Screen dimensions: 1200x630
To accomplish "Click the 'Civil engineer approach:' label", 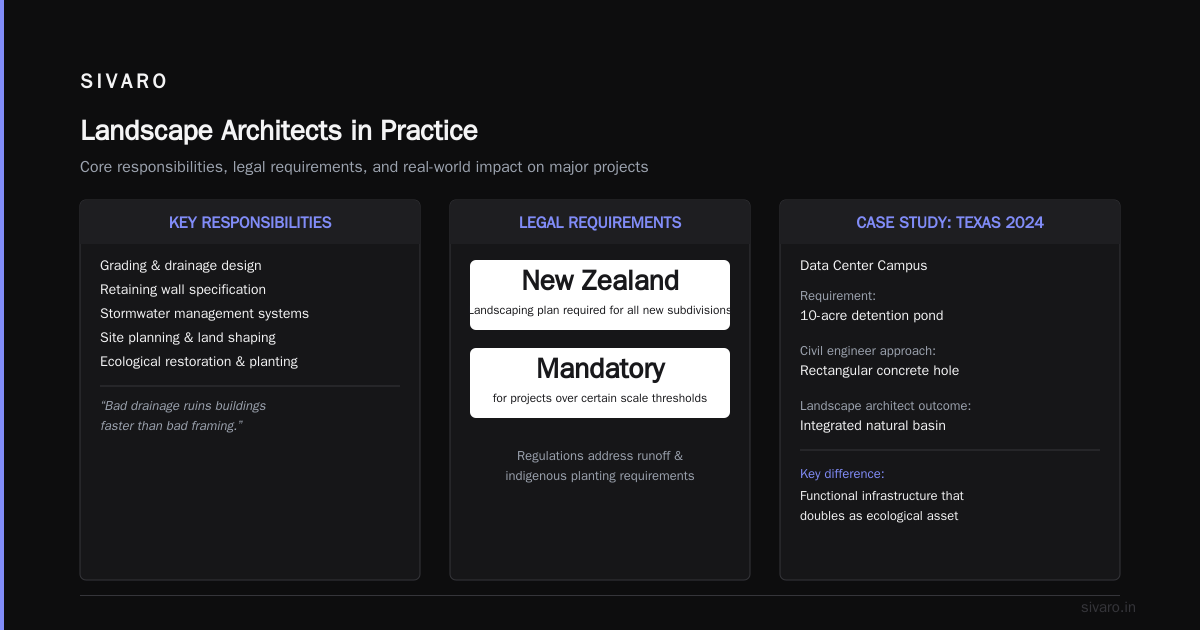I will pos(868,351).
